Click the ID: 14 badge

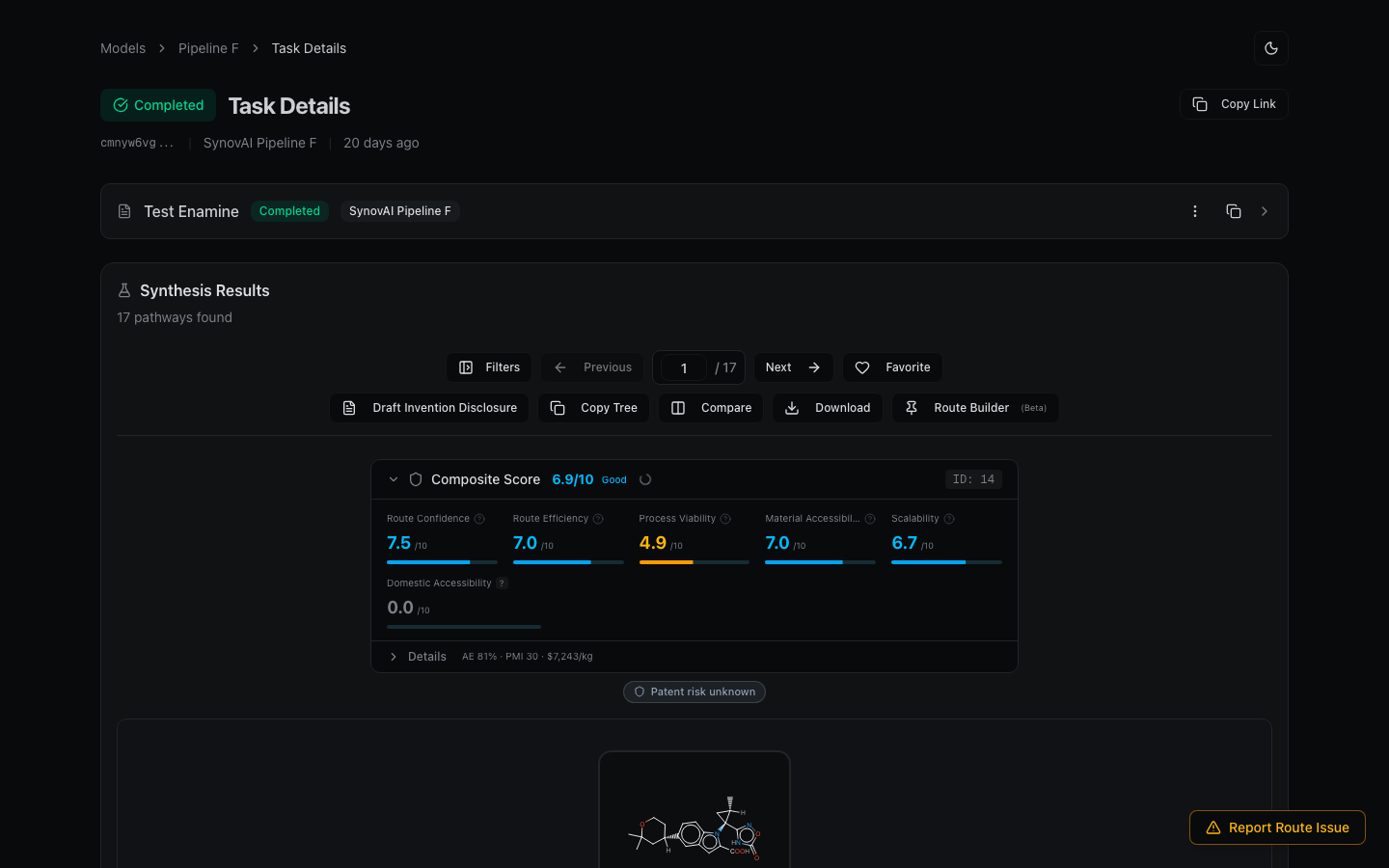click(x=973, y=479)
